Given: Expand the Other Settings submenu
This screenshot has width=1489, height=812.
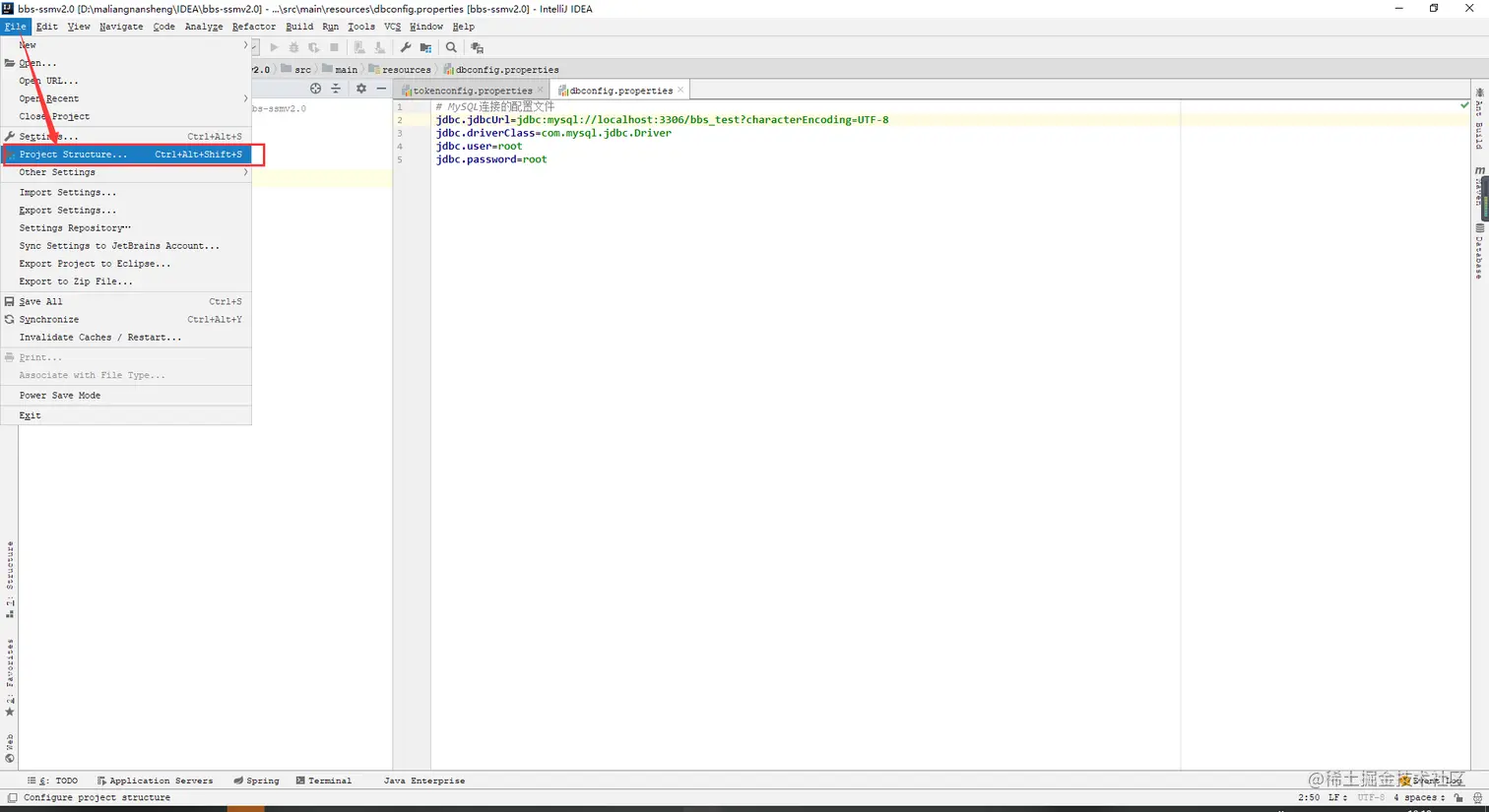Looking at the screenshot, I should (126, 172).
